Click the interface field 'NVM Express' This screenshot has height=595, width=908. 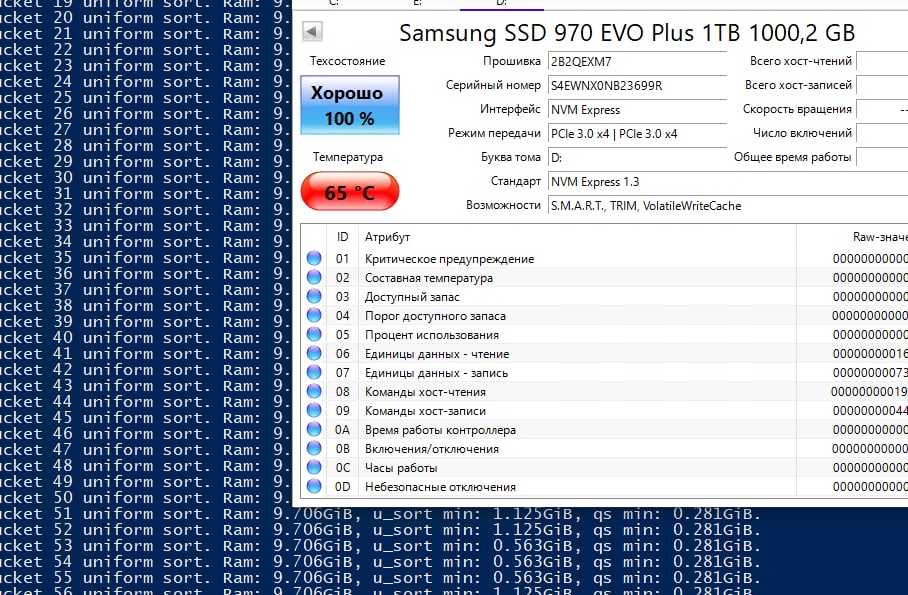pos(637,109)
